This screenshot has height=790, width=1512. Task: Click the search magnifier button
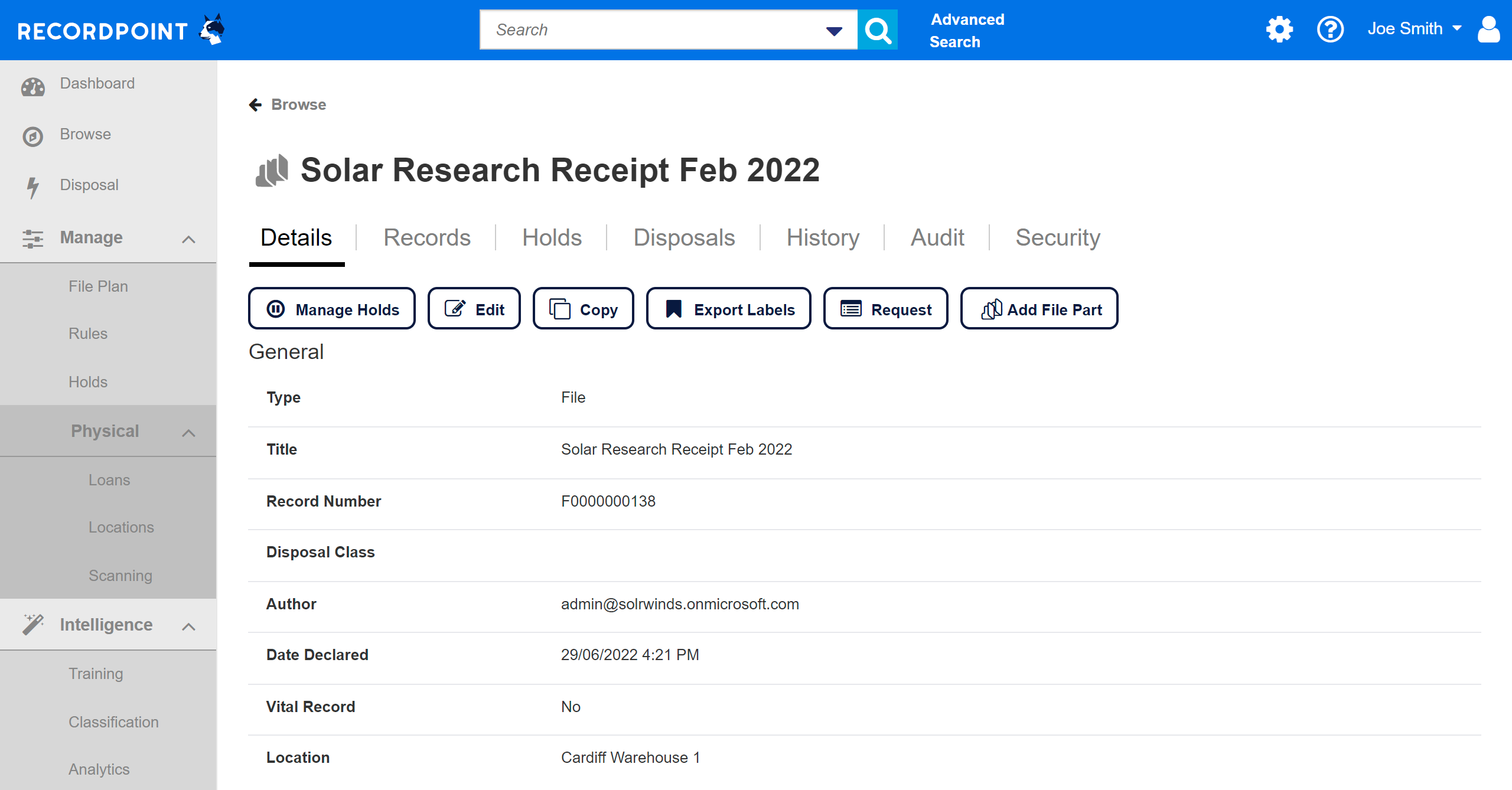click(x=878, y=30)
